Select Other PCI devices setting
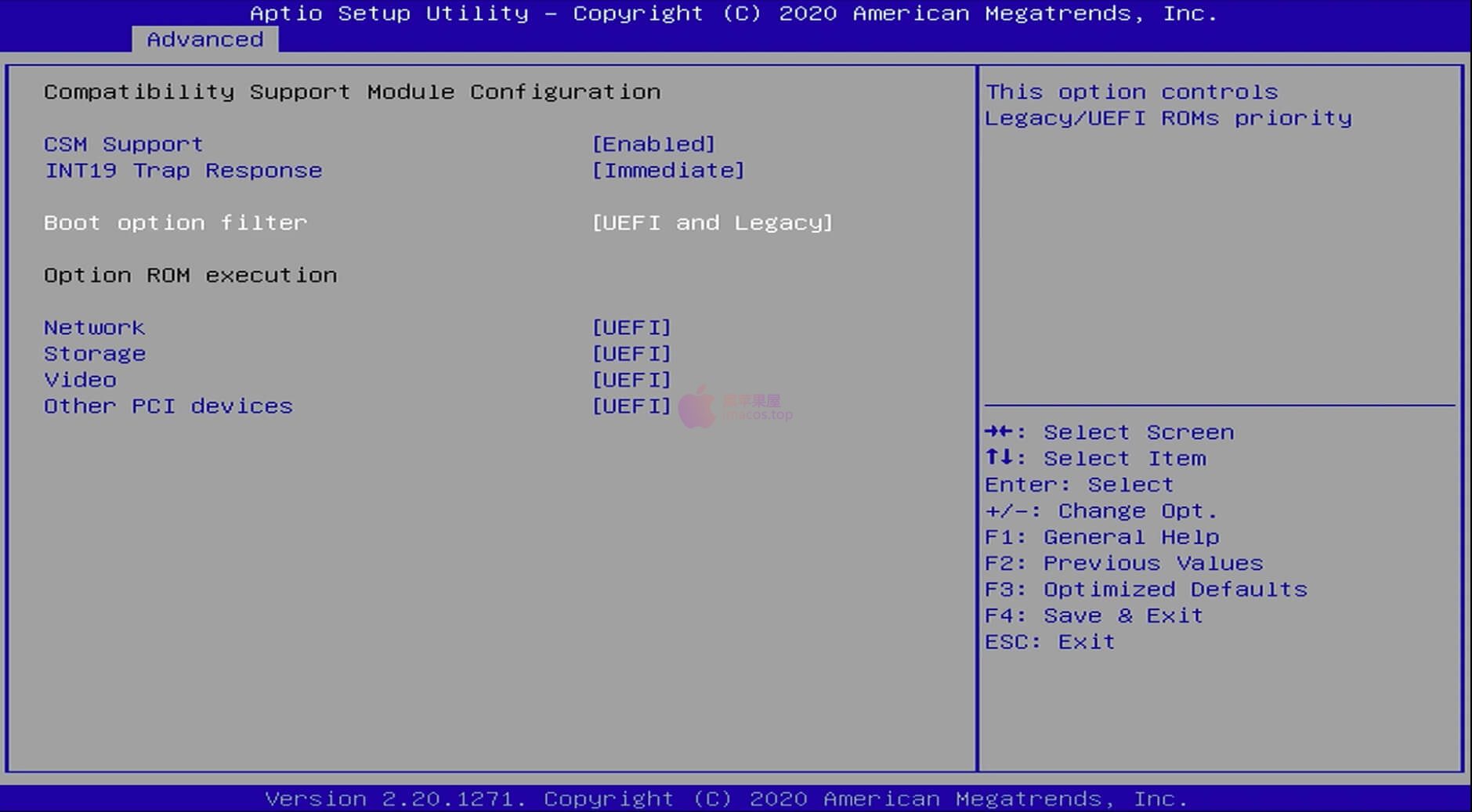1472x812 pixels. (168, 406)
